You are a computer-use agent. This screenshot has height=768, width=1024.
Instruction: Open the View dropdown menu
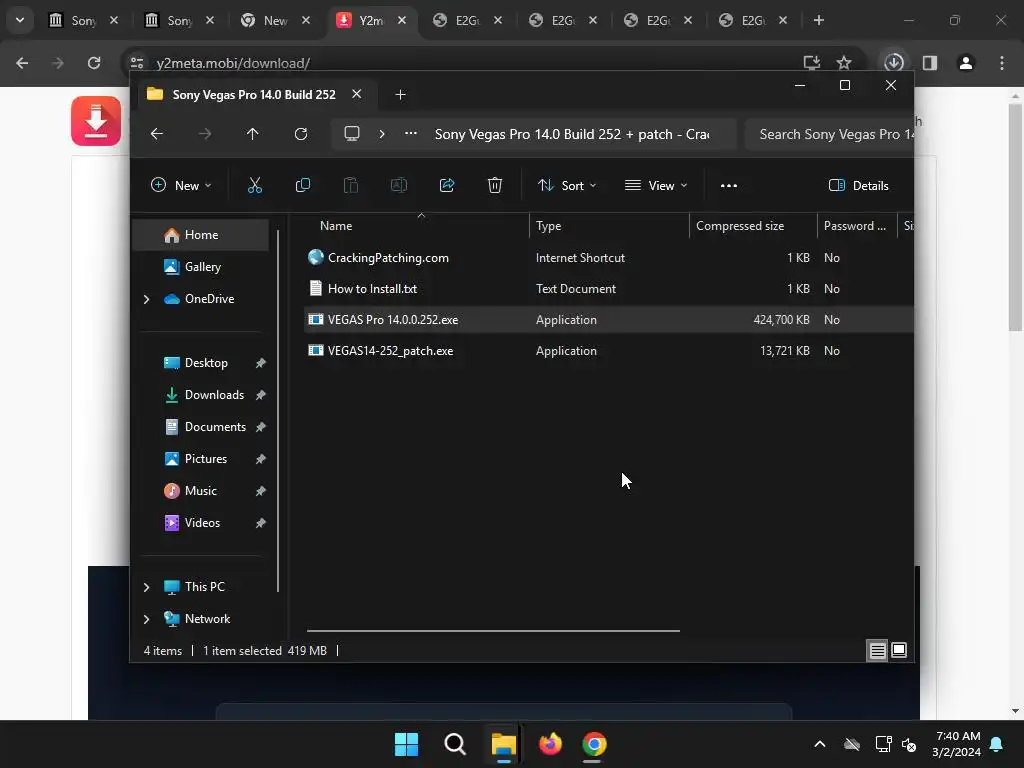tap(656, 185)
